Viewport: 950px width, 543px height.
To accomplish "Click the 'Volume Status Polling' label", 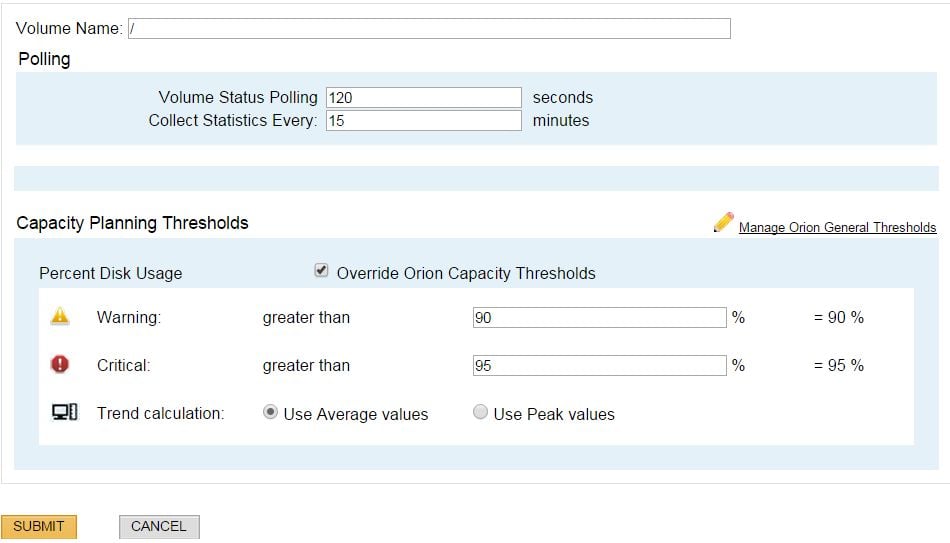I will (x=238, y=98).
